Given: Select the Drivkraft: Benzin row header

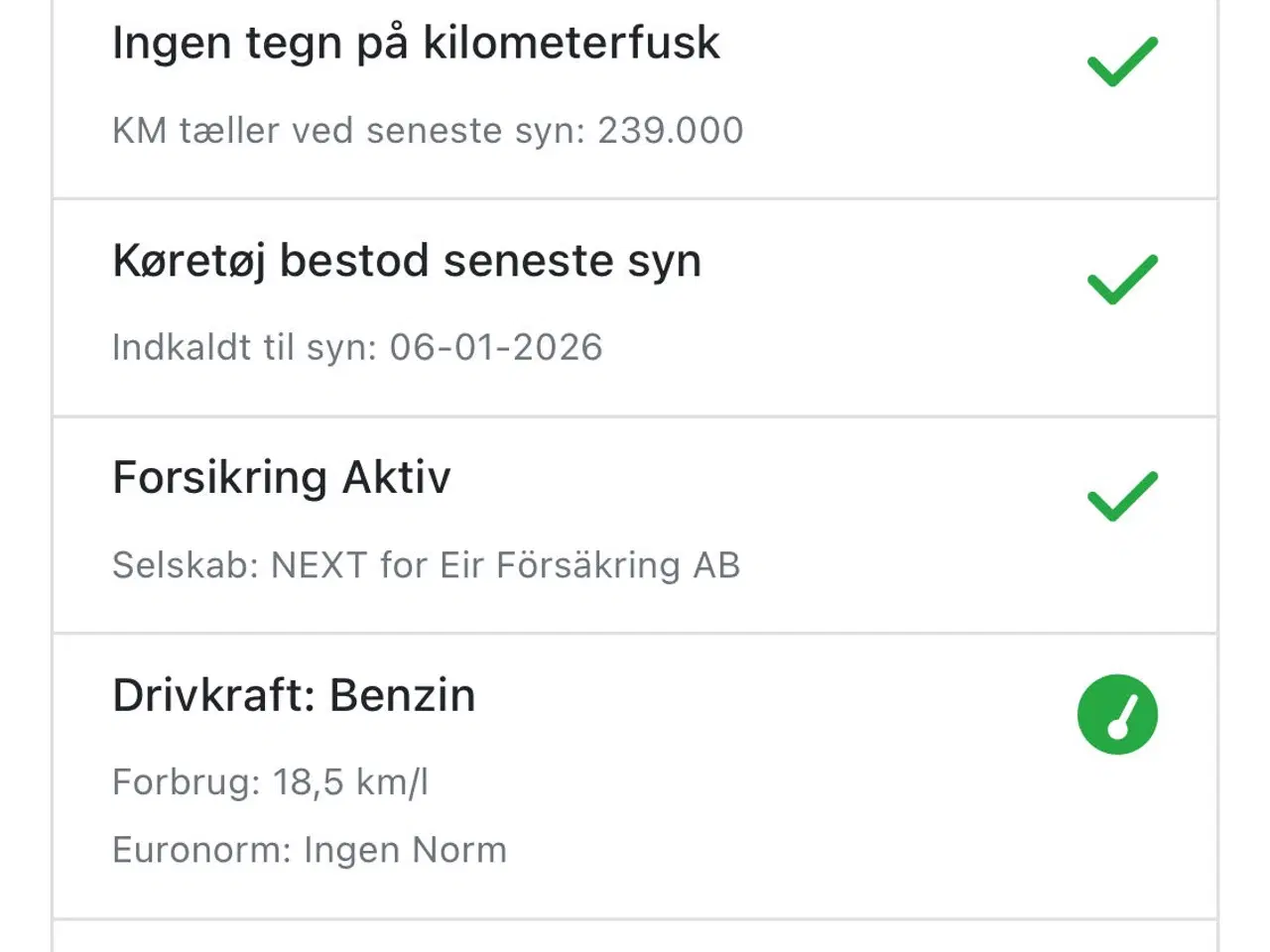Looking at the screenshot, I should pos(294,695).
